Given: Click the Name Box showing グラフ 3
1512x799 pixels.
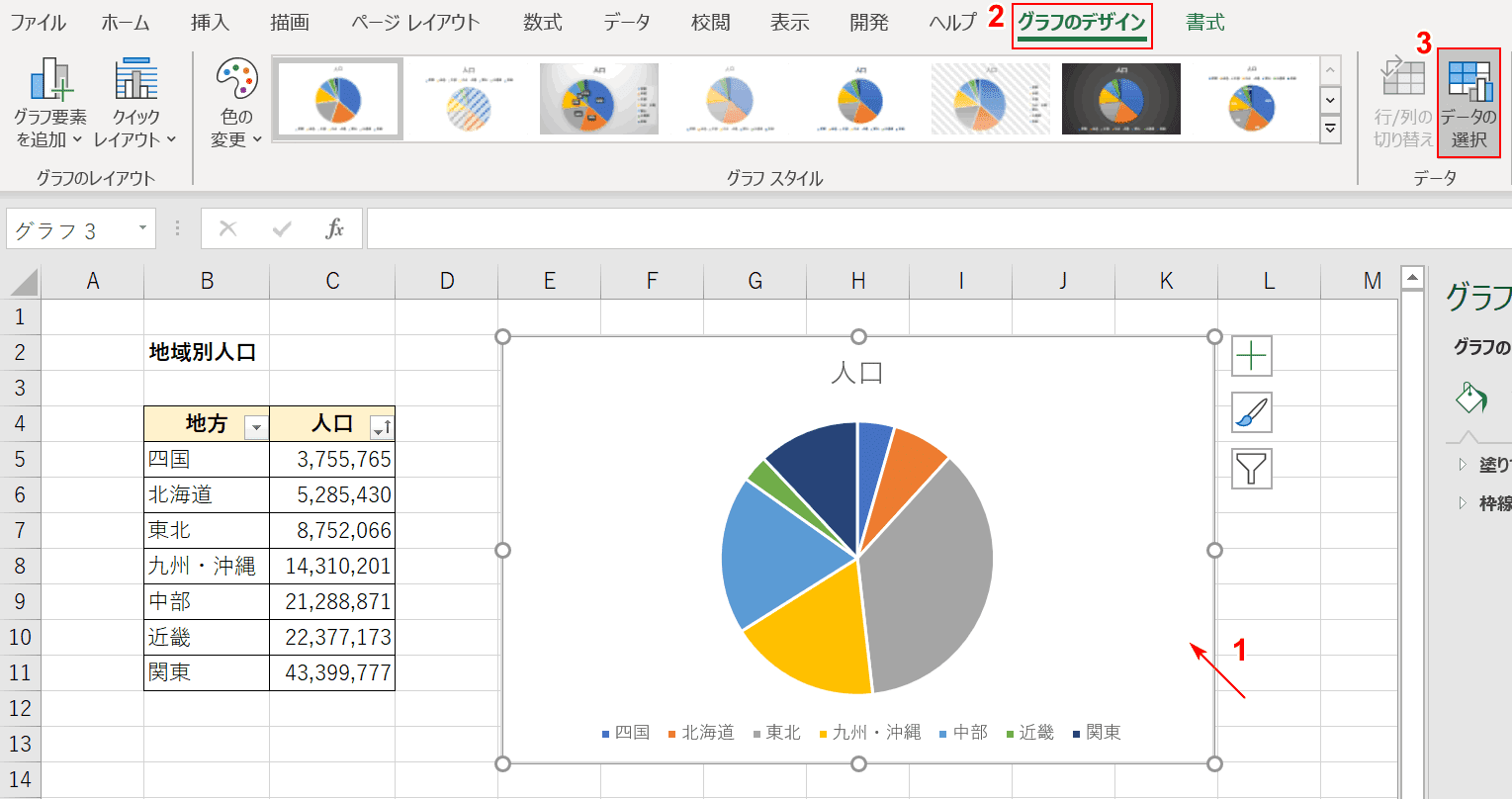Looking at the screenshot, I should (x=69, y=229).
